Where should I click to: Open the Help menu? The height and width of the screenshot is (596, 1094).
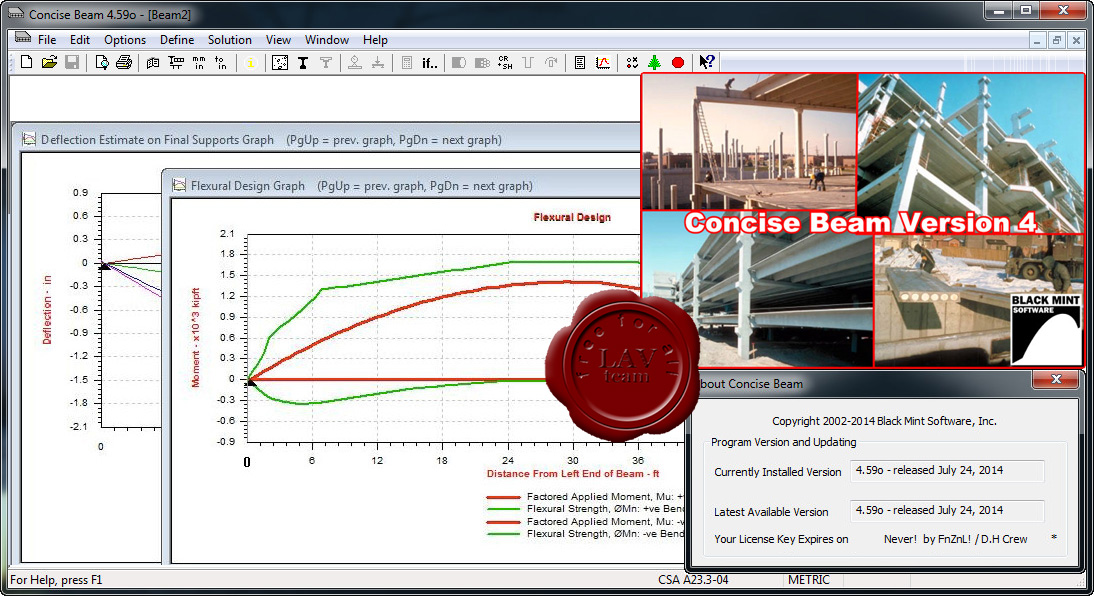click(x=375, y=40)
